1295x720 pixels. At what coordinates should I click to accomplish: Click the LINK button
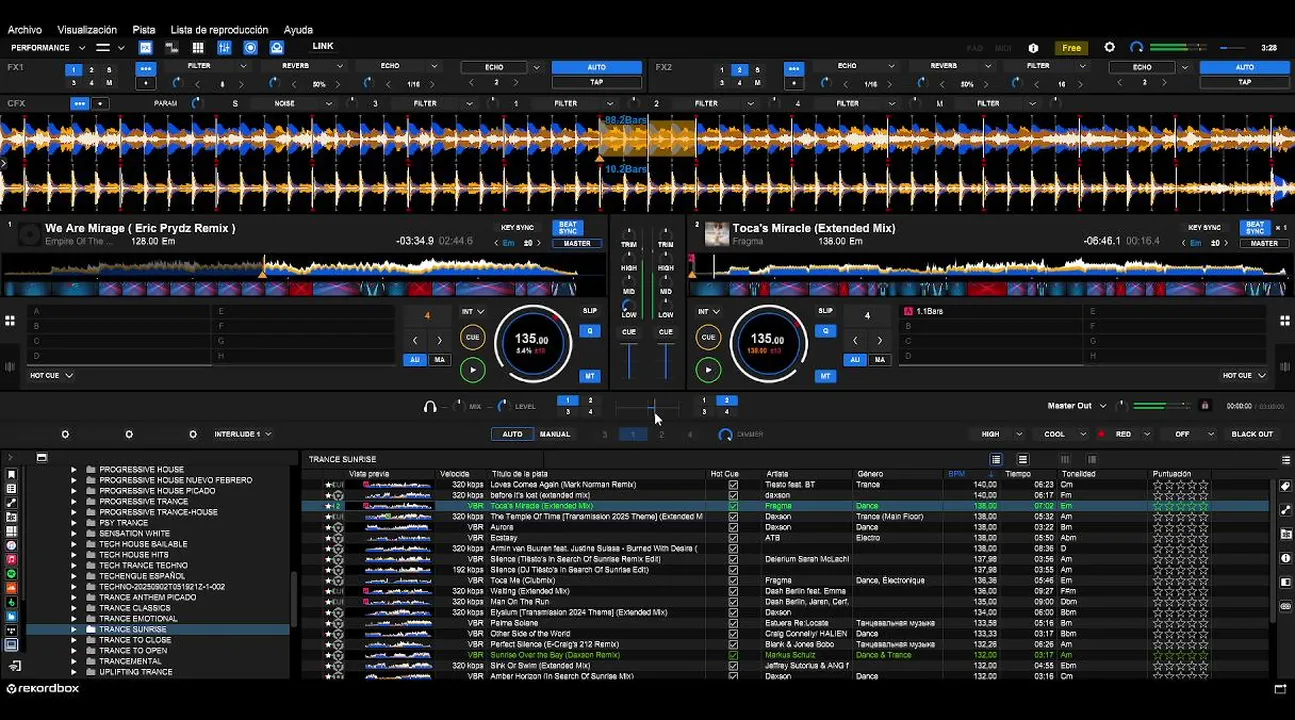[x=323, y=46]
